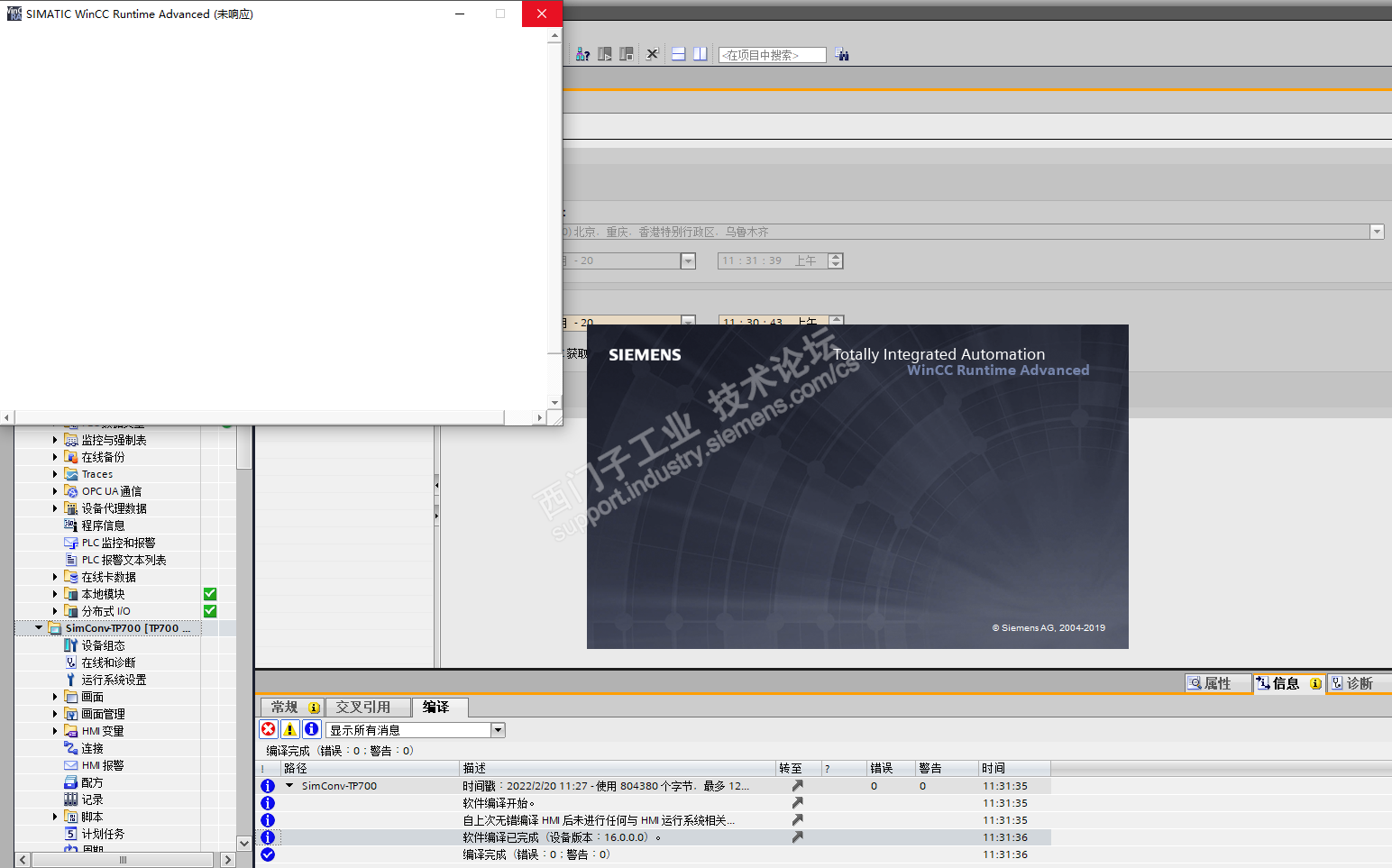The height and width of the screenshot is (868, 1392).
Task: Toggle the red error message filter
Action: click(x=269, y=729)
